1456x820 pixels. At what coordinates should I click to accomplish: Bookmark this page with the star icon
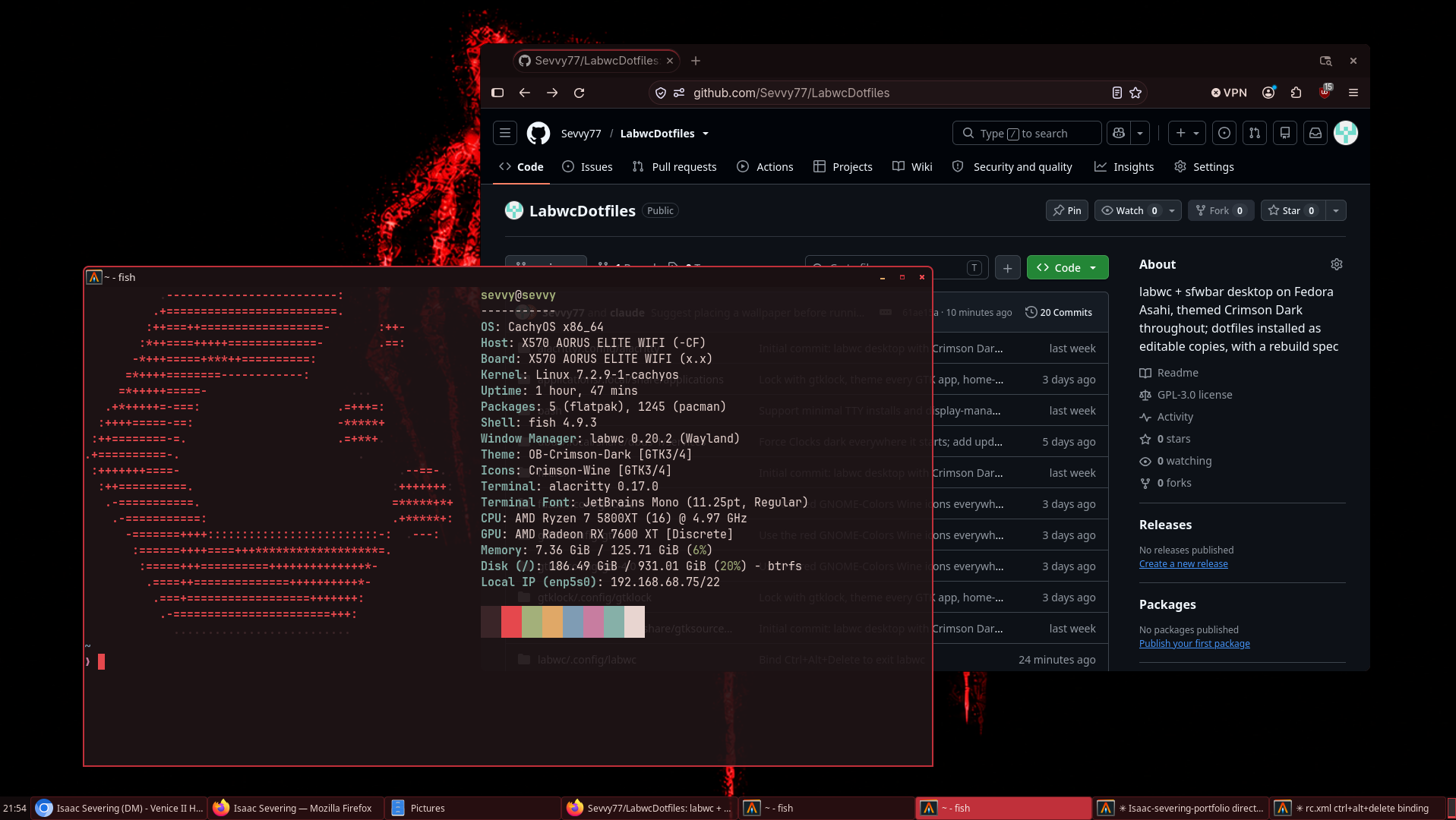click(x=1135, y=93)
